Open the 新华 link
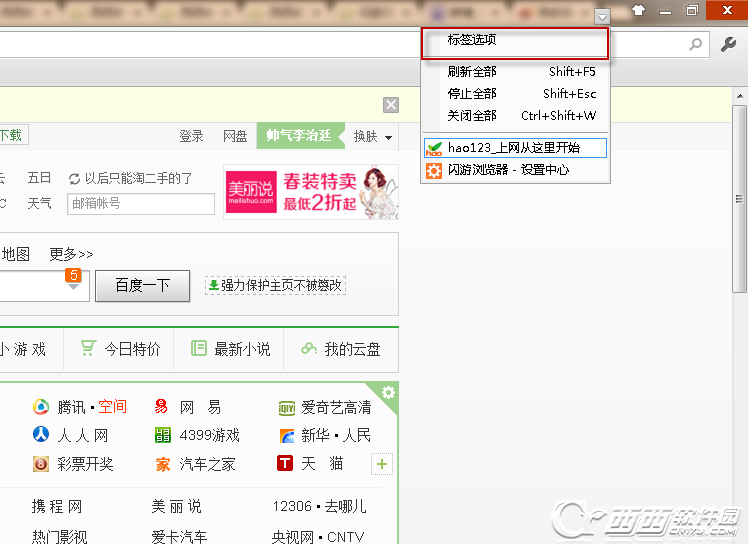Viewport: 748px width, 544px height. pos(315,435)
